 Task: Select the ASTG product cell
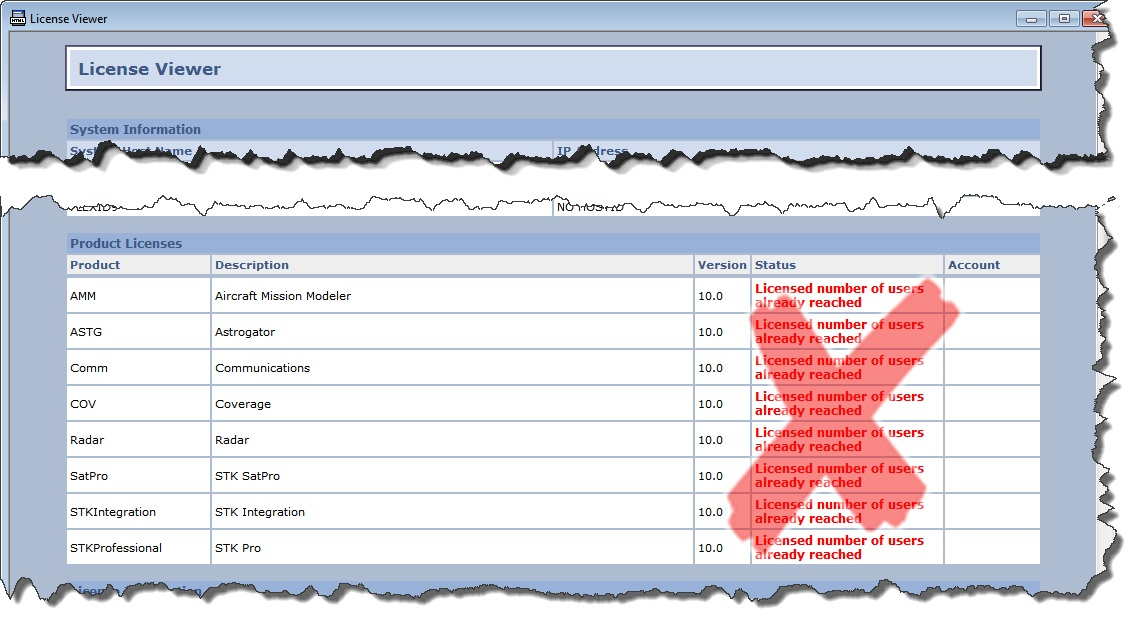[x=138, y=332]
